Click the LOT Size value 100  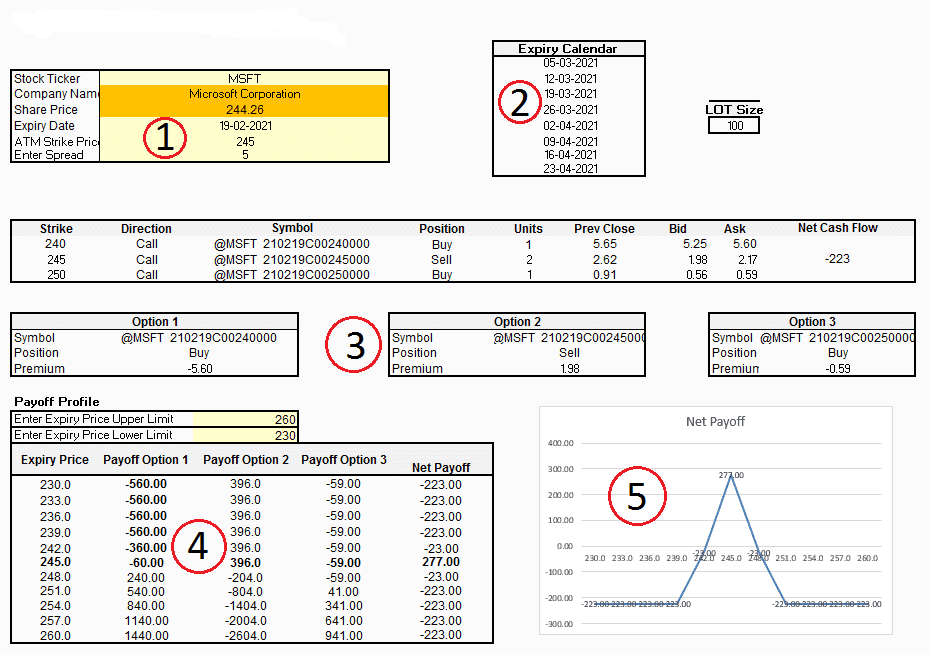click(x=733, y=126)
